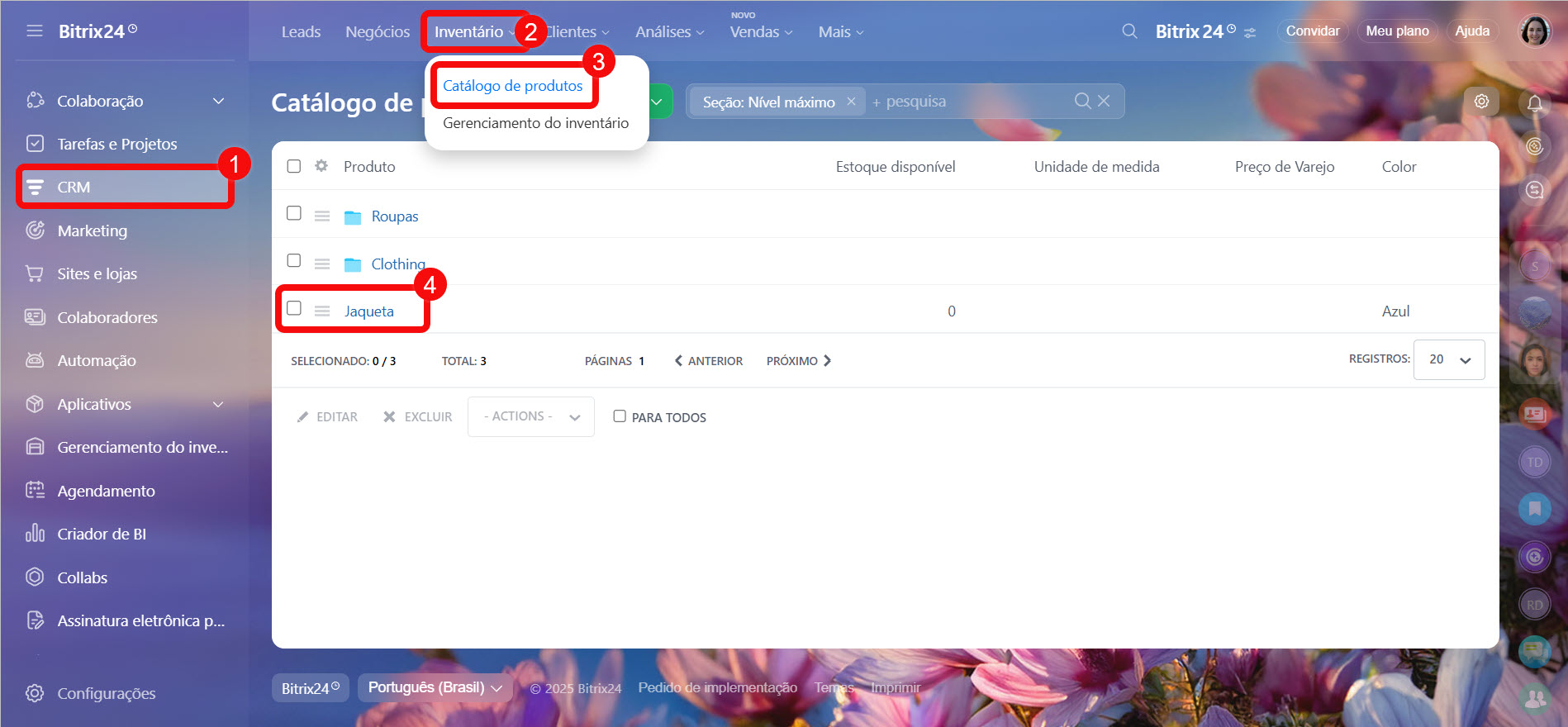1568x727 pixels.
Task: Open the Jaqueta product link
Action: coord(368,311)
